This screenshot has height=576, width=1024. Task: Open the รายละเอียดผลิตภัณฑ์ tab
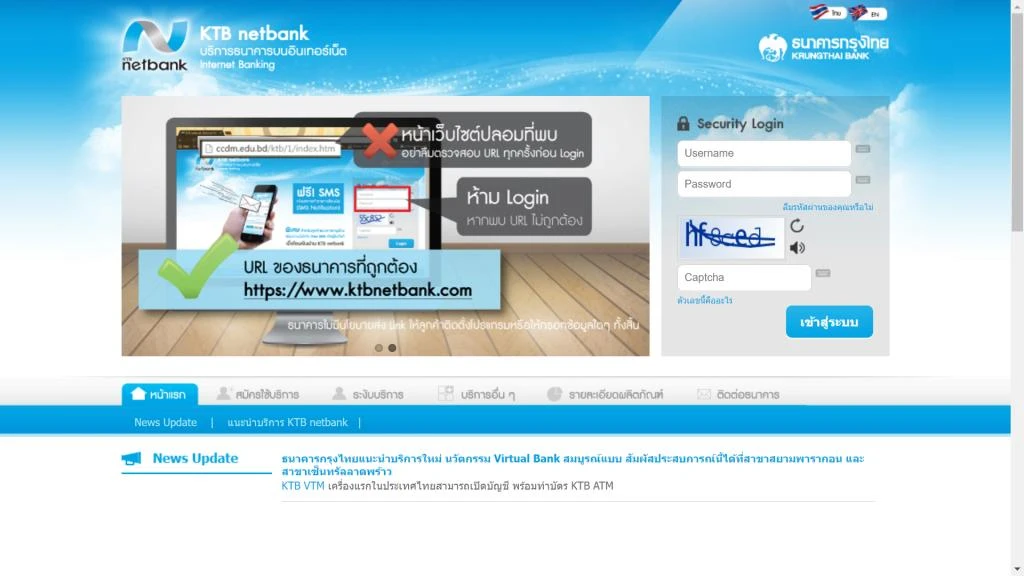[605, 394]
